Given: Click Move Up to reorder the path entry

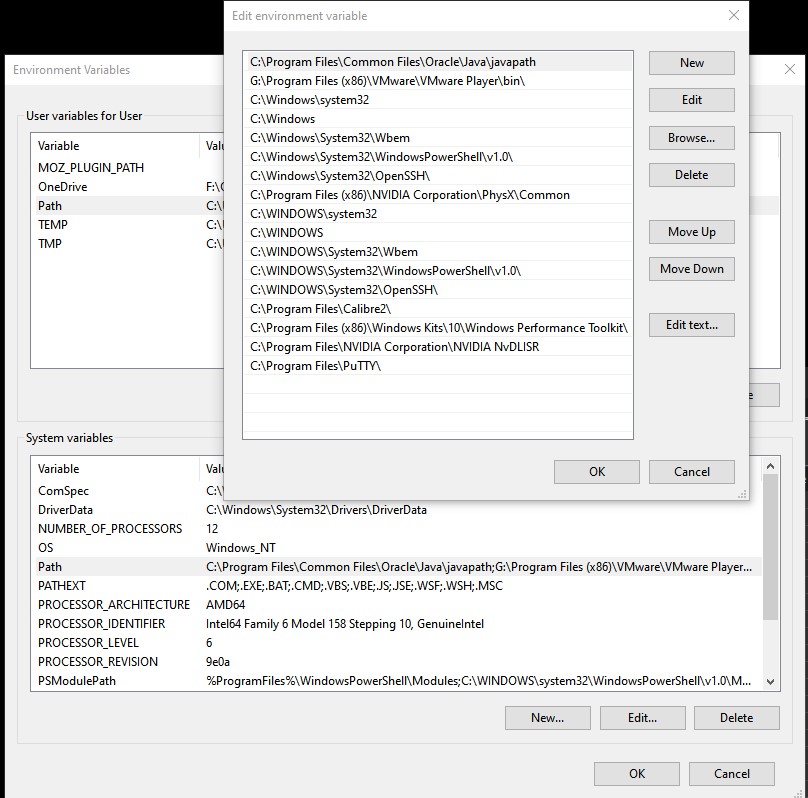Looking at the screenshot, I should coord(691,231).
